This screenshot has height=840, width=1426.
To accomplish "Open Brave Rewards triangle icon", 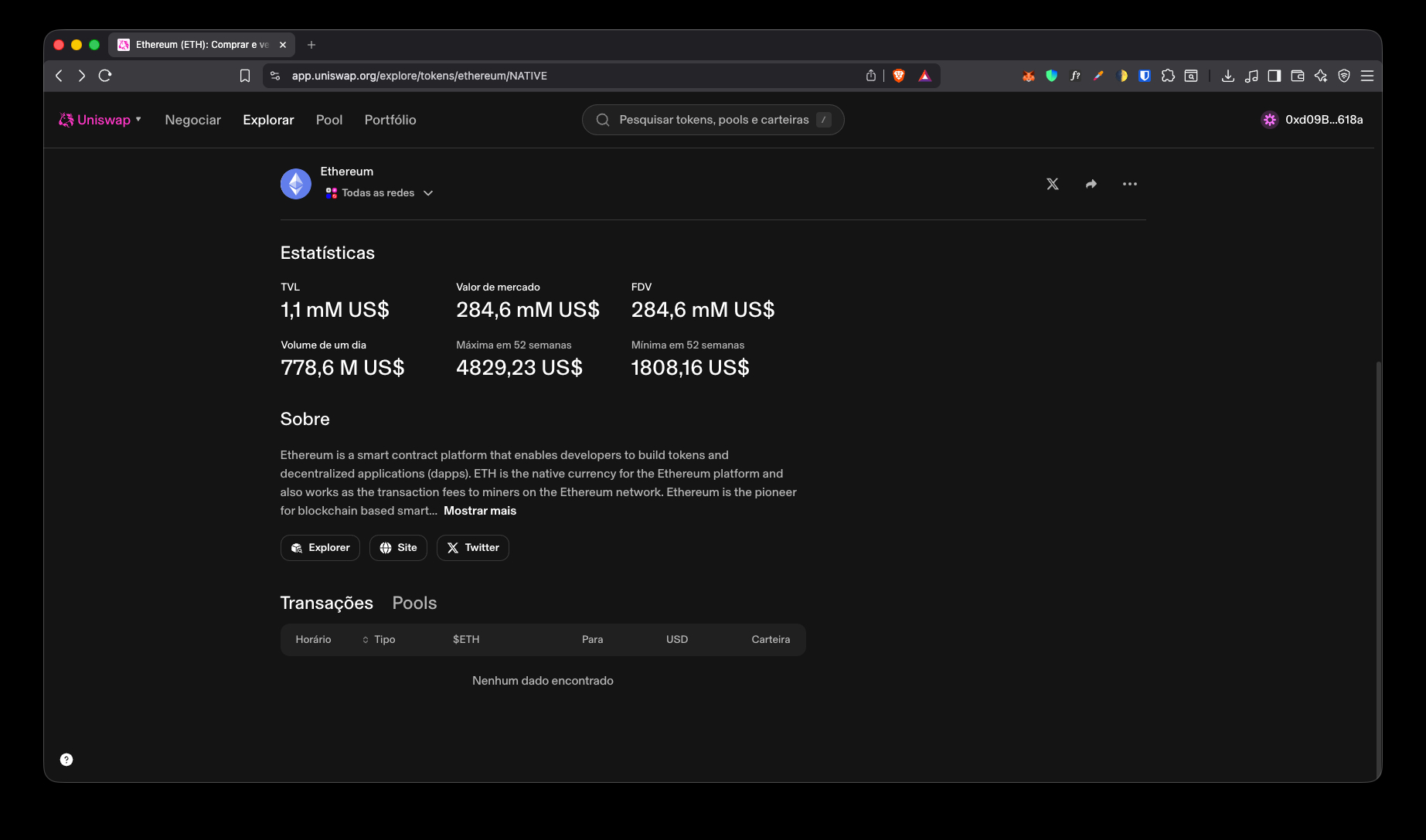I will (x=925, y=76).
